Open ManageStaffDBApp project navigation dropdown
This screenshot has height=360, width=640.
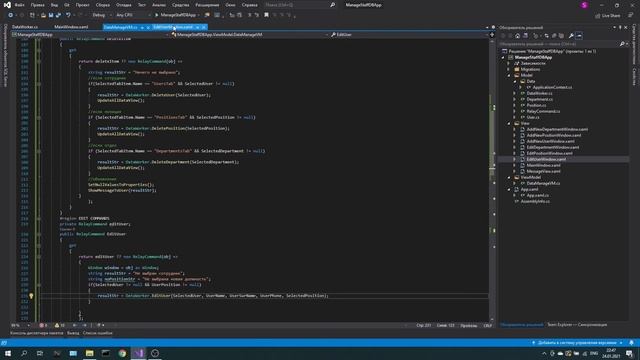point(90,35)
